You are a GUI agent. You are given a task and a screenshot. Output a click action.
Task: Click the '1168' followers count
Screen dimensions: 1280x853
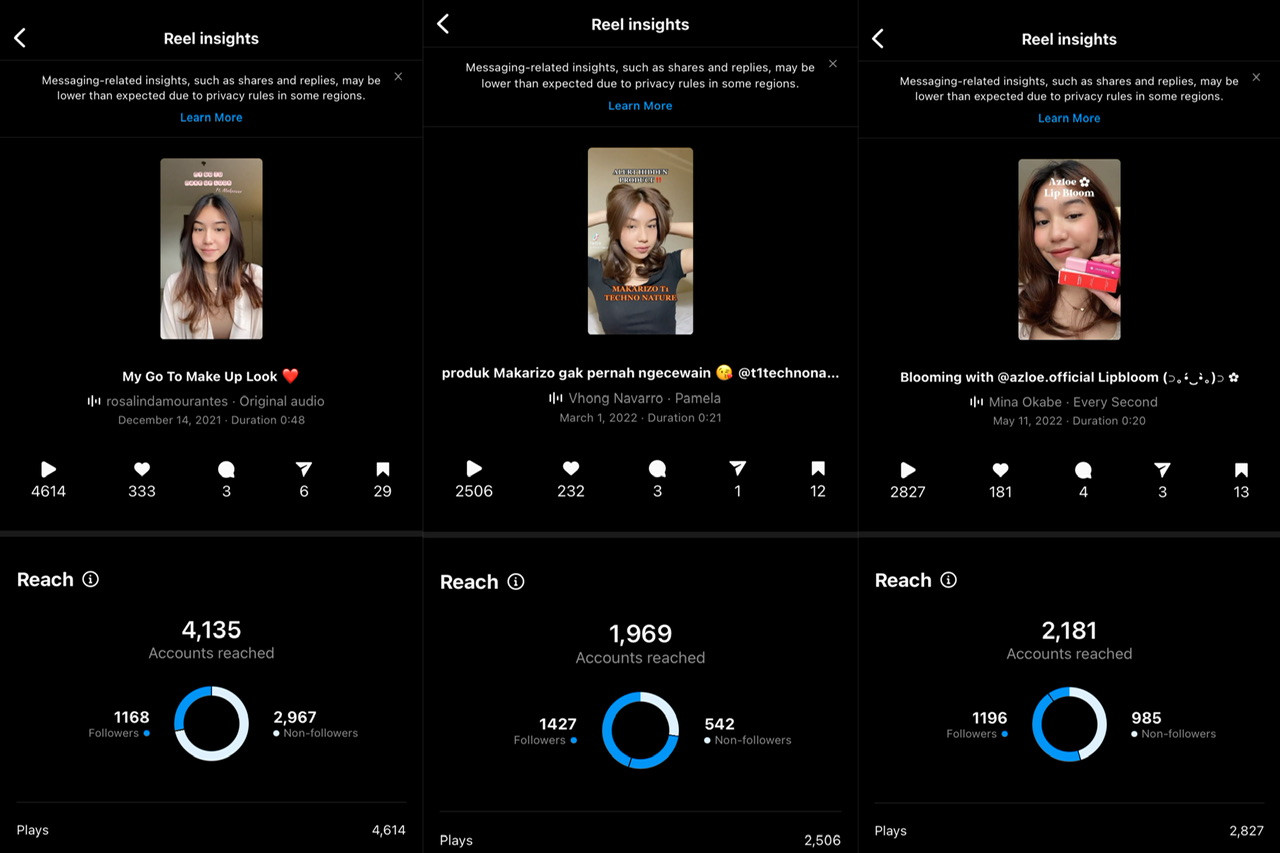131,717
